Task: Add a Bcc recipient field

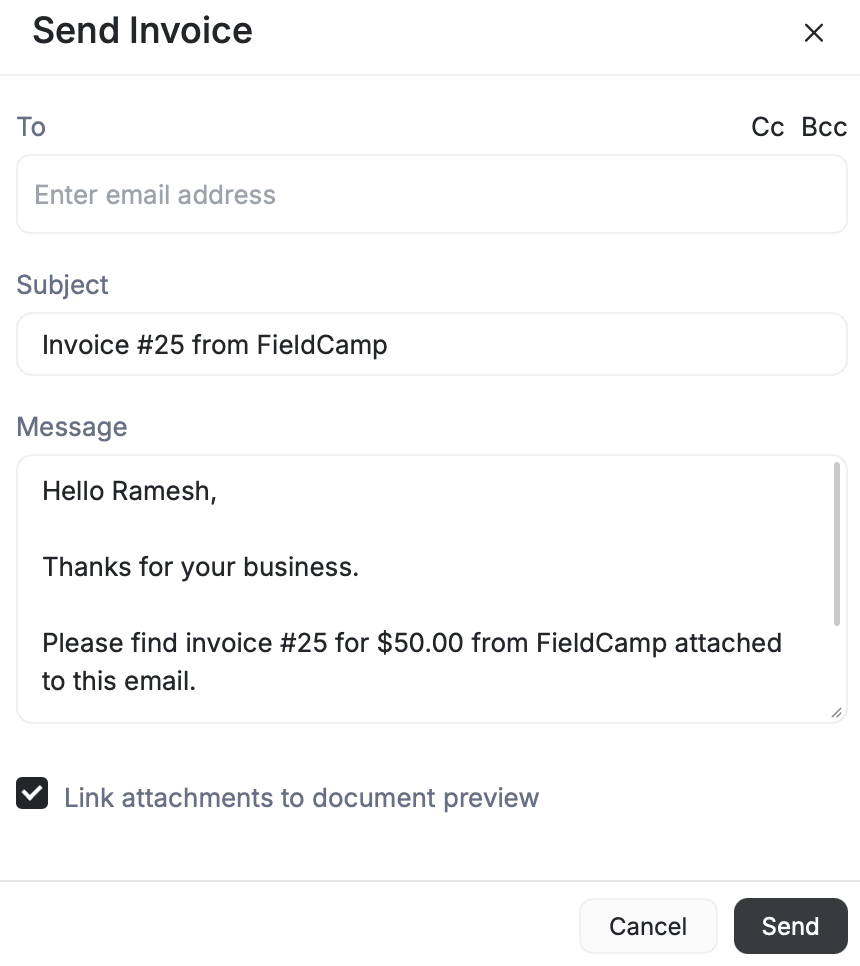Action: click(x=823, y=127)
